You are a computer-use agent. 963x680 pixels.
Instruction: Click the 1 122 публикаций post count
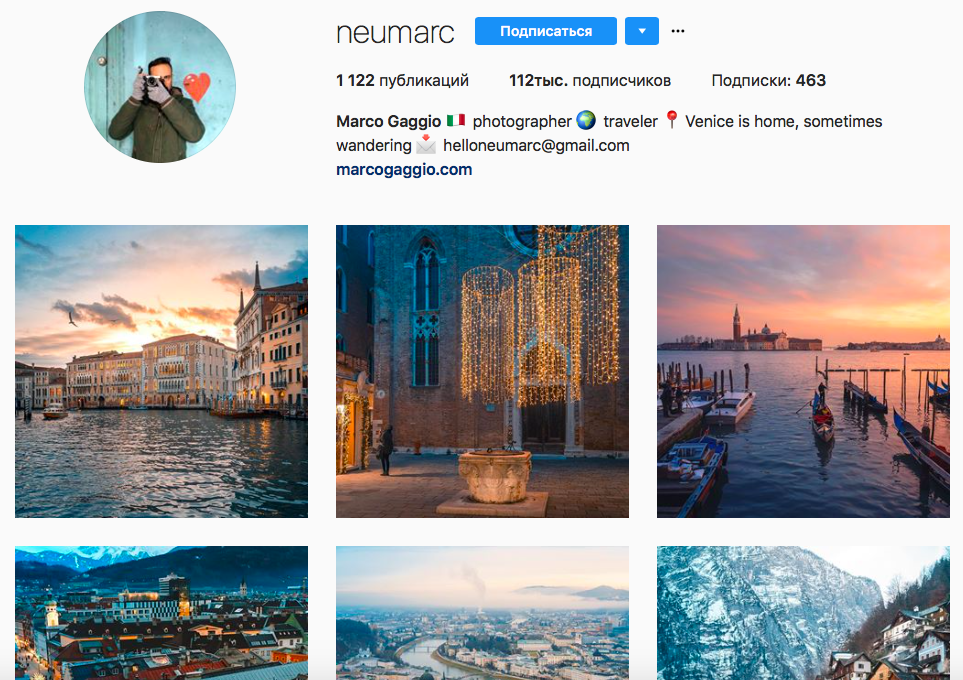point(402,81)
